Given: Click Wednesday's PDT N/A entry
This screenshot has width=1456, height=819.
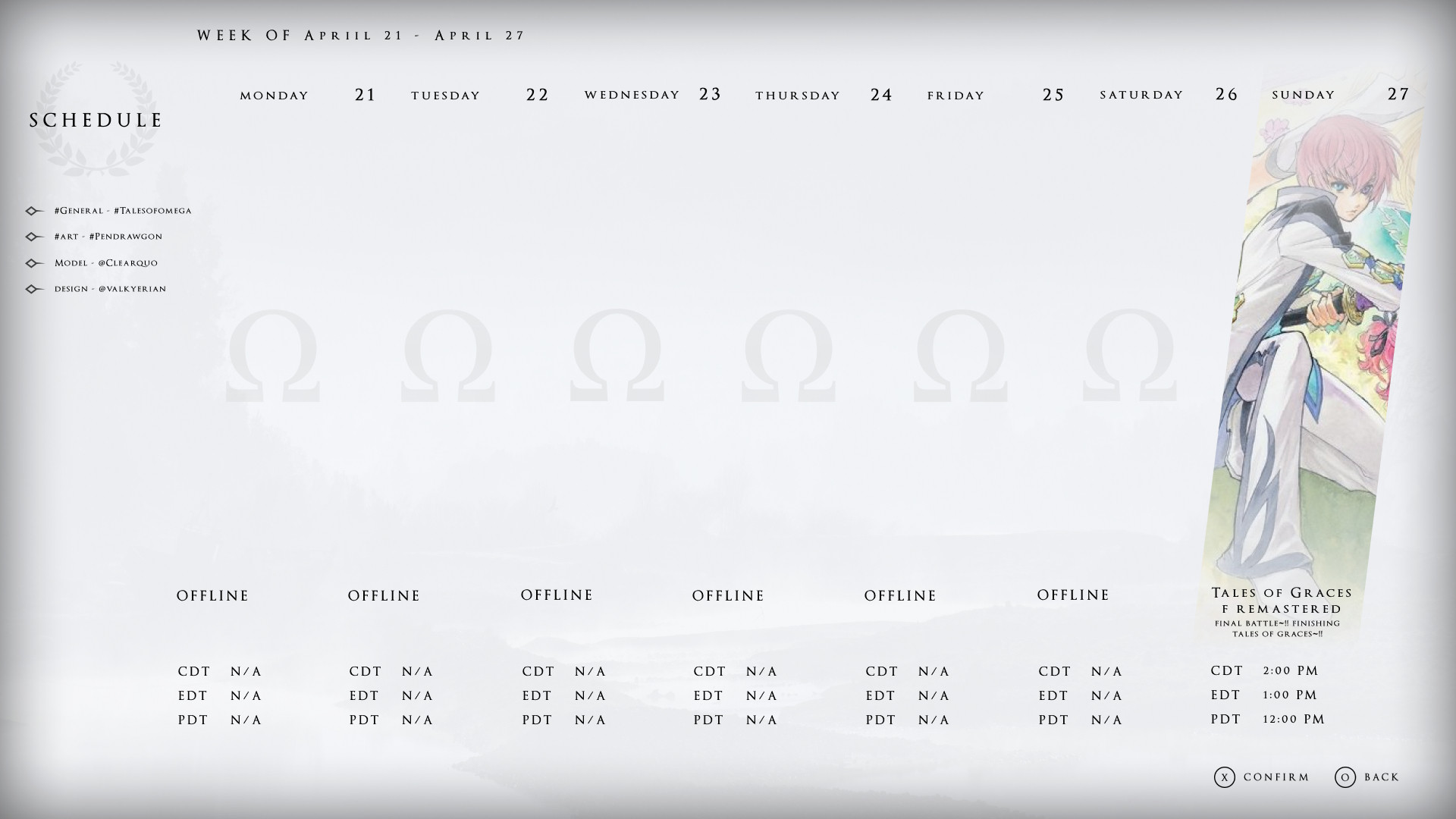Looking at the screenshot, I should coord(564,720).
